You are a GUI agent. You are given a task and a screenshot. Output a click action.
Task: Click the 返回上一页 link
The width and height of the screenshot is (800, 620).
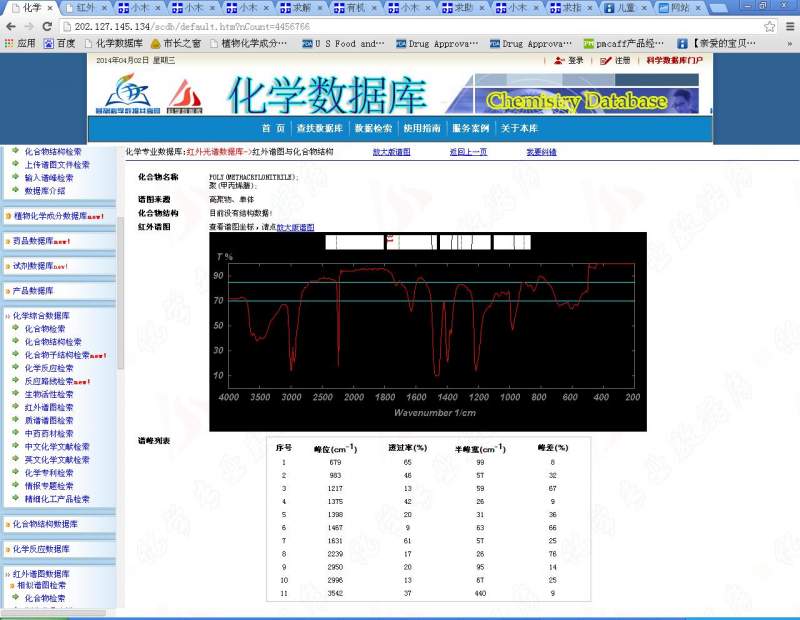click(x=468, y=152)
